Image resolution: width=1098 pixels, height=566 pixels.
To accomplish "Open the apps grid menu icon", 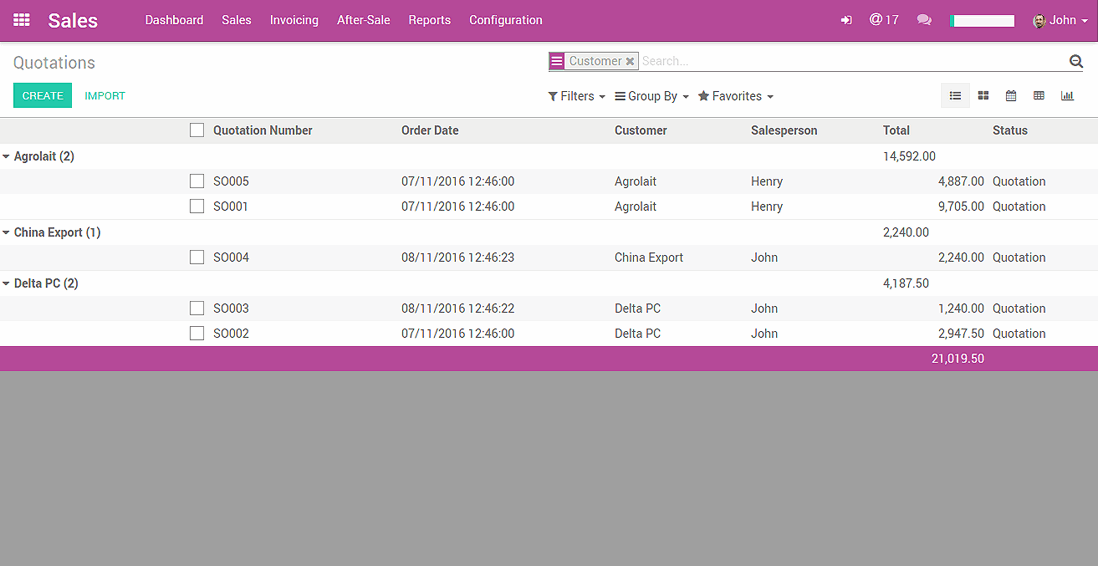I will tap(22, 20).
